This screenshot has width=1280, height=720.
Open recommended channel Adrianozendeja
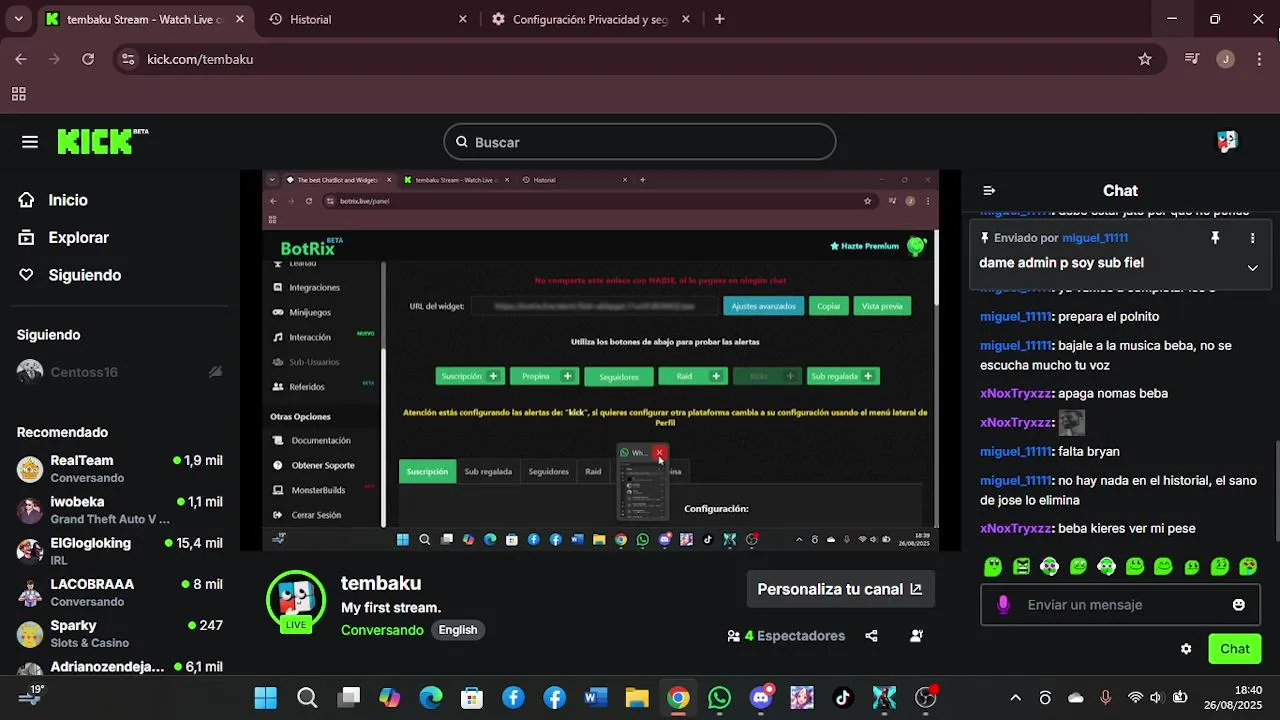120,666
